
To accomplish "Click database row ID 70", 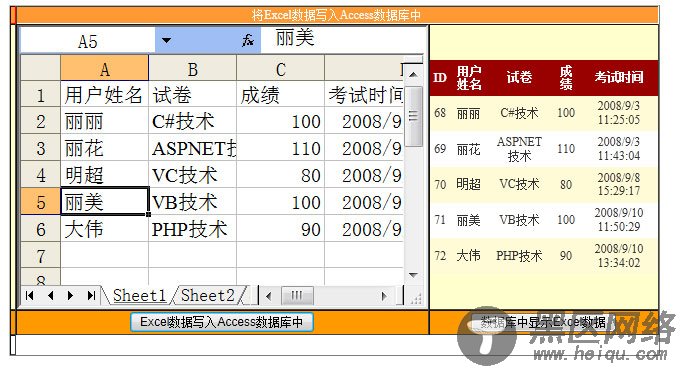I will pyautogui.click(x=544, y=184).
